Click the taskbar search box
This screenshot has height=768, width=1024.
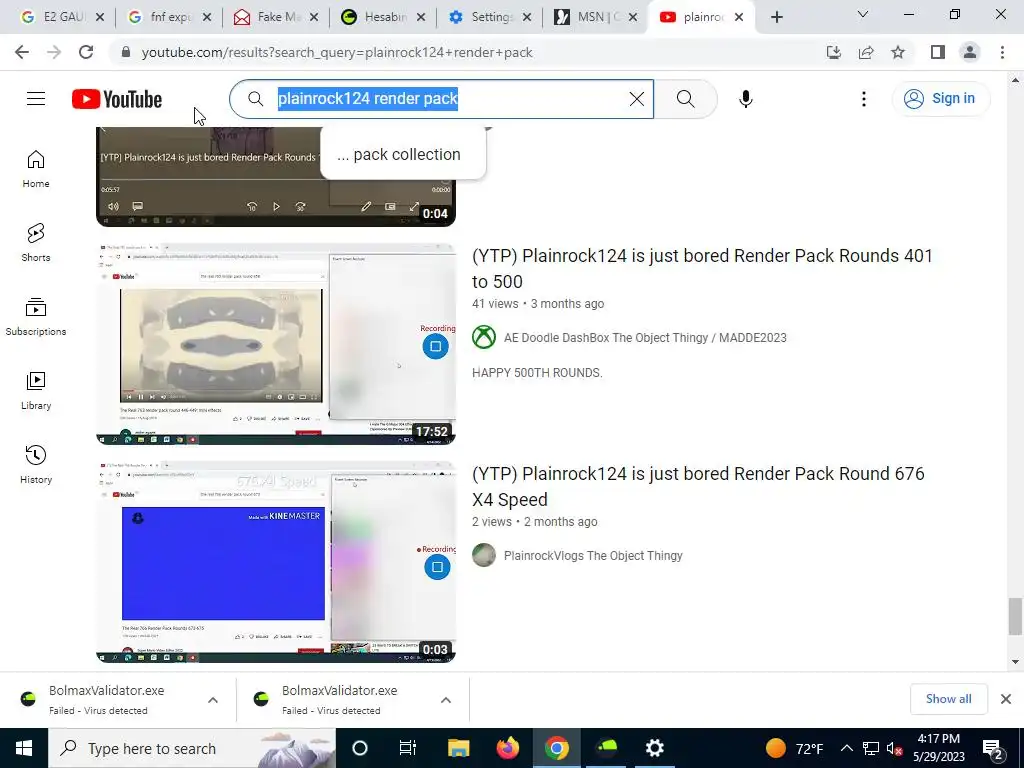[x=192, y=748]
